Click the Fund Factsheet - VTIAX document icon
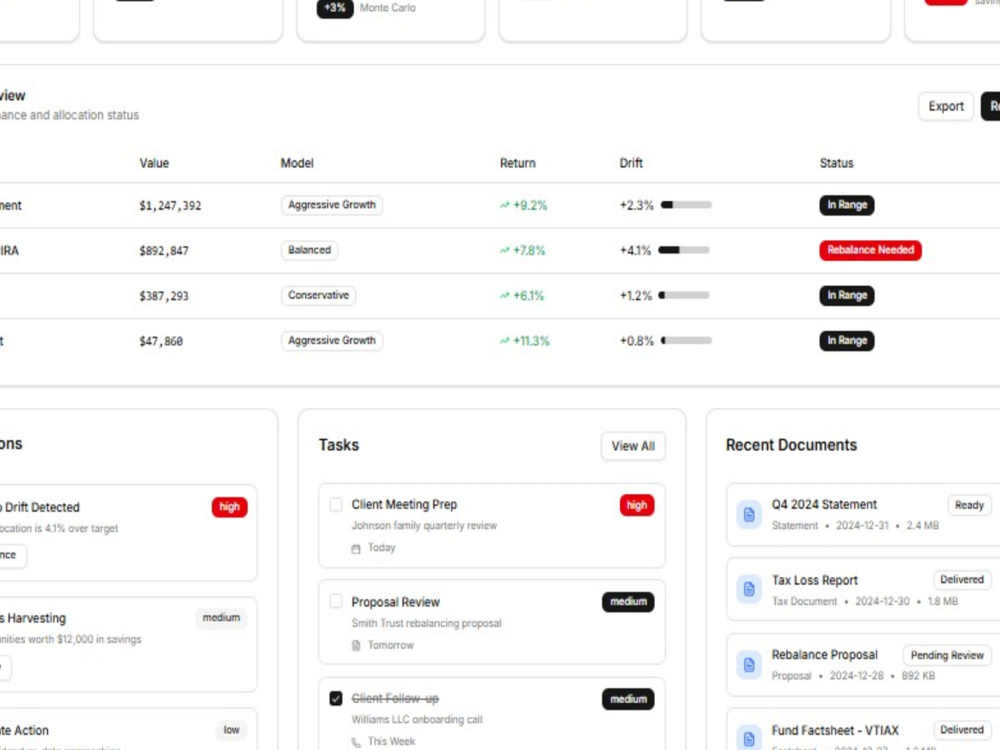 tap(749, 739)
